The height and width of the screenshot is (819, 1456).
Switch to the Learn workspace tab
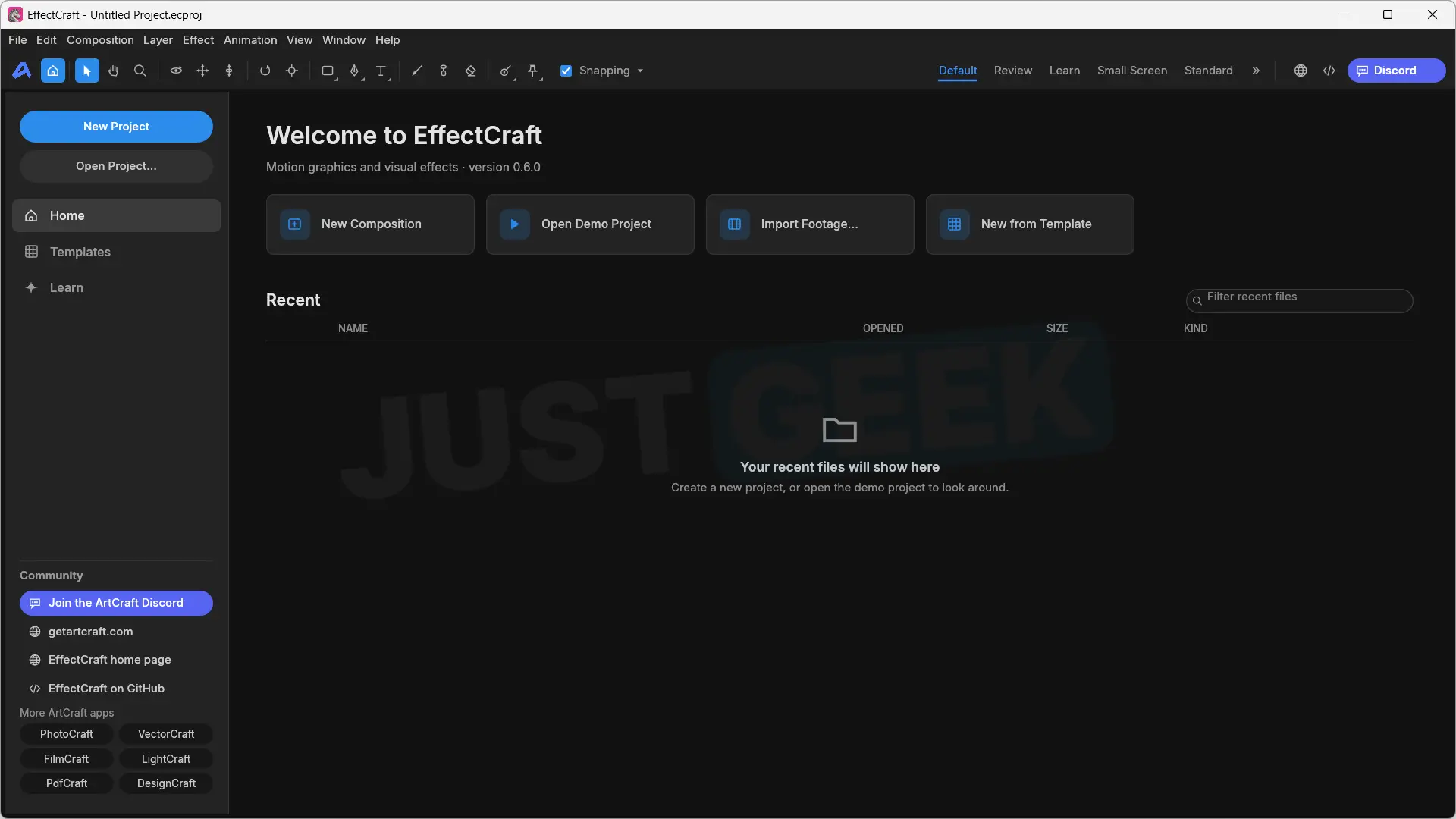click(x=1065, y=71)
